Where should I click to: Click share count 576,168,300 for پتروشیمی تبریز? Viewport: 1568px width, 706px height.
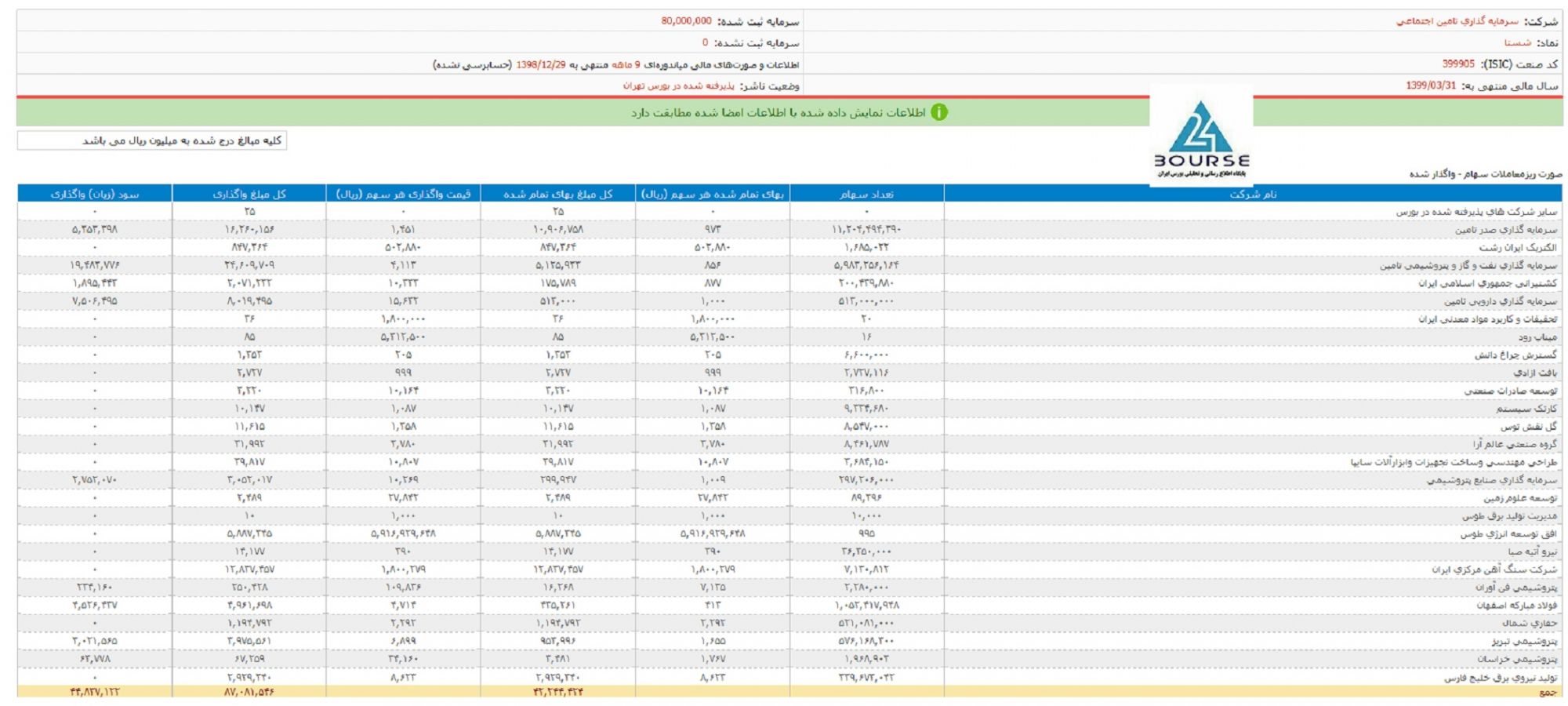(866, 641)
